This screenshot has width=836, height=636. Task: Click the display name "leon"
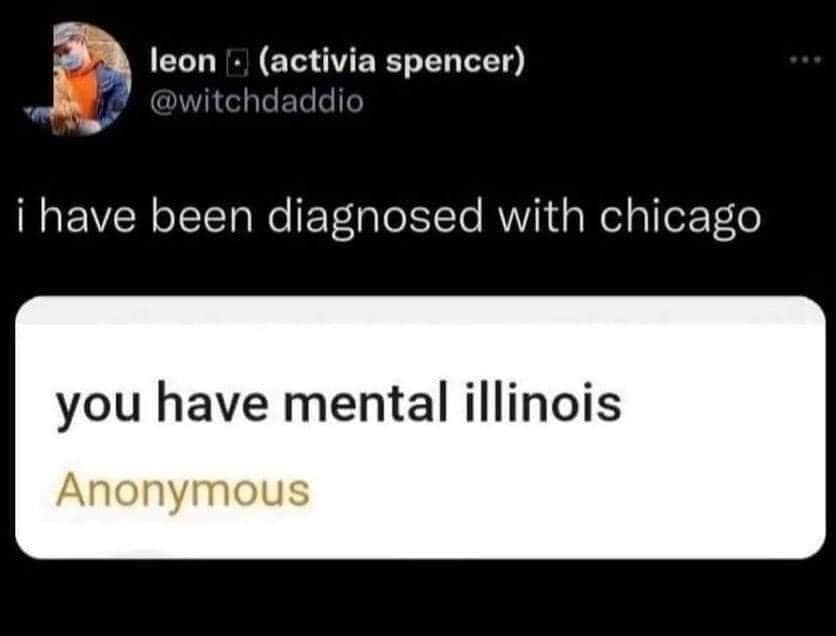tap(183, 61)
